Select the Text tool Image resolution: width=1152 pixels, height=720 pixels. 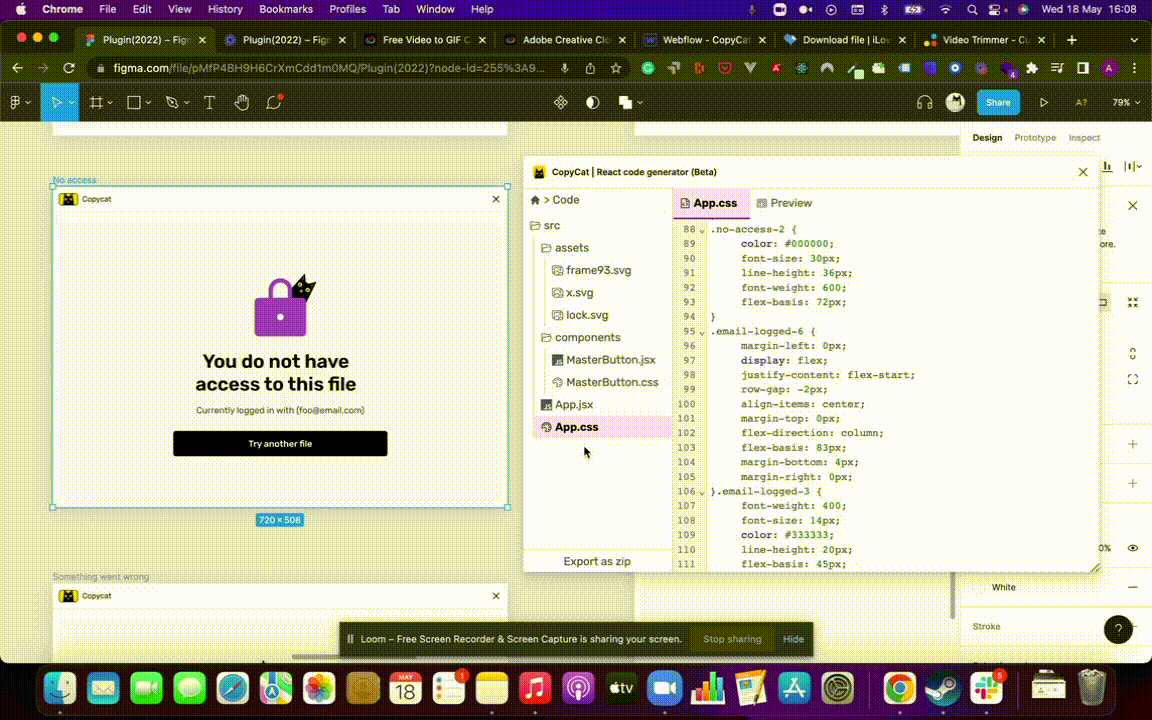point(209,103)
